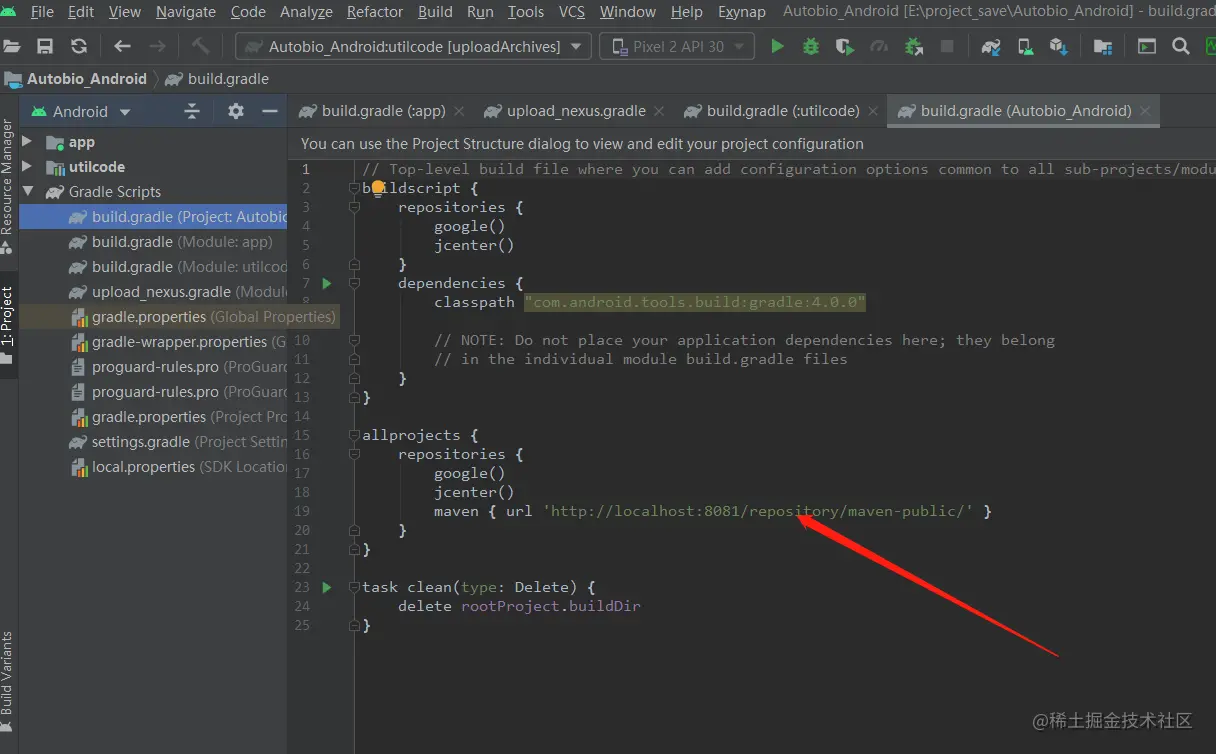This screenshot has height=754, width=1216.
Task: Click the Synchronize refresh icon
Action: tap(79, 46)
